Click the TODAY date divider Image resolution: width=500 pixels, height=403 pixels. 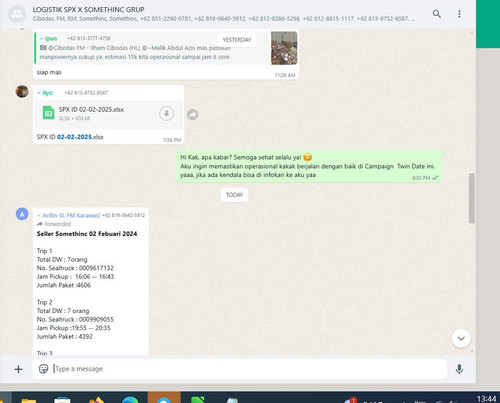click(234, 195)
